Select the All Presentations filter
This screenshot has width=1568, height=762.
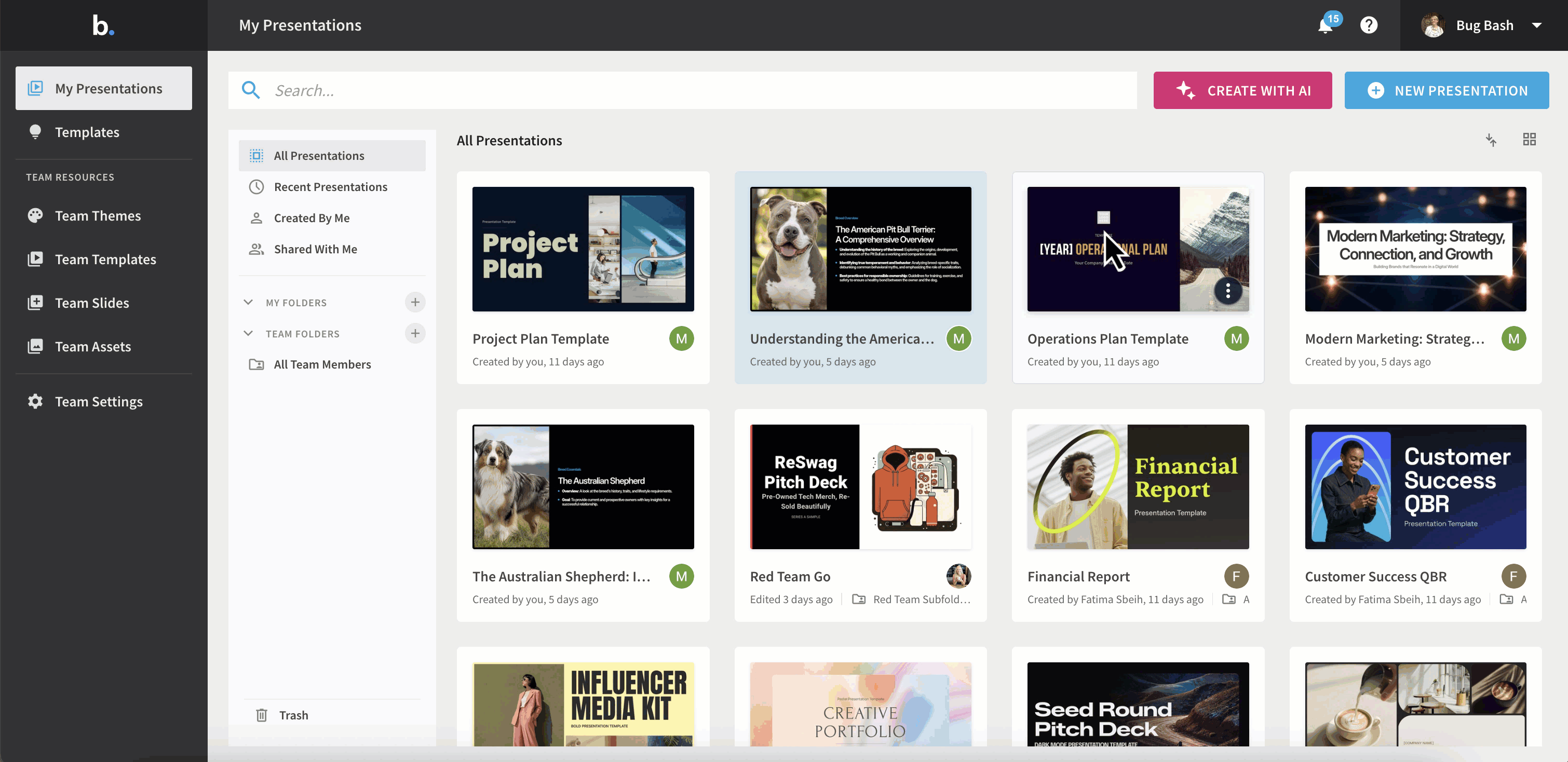pos(332,156)
